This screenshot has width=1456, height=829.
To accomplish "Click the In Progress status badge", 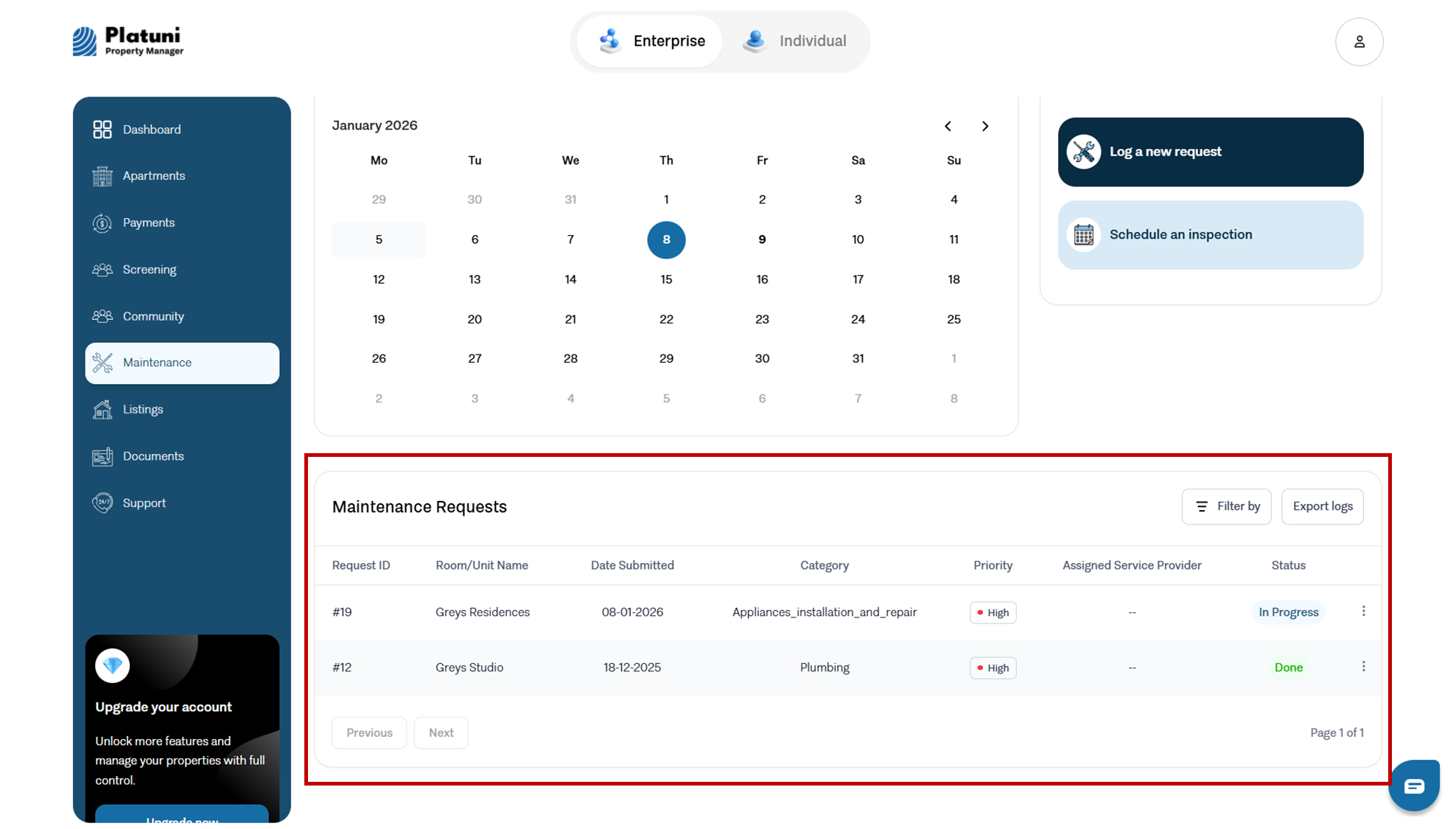I will (x=1288, y=612).
